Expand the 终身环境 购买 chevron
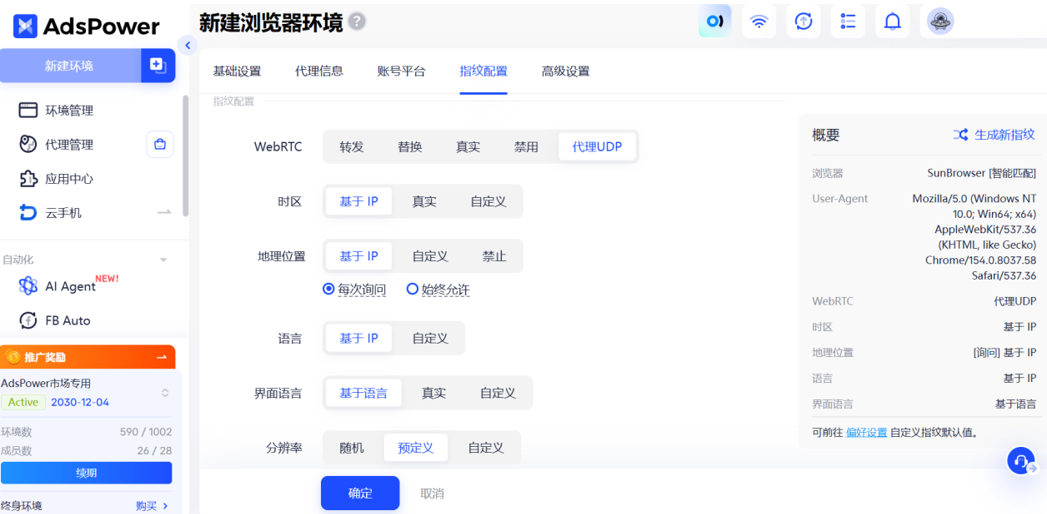 pyautogui.click(x=165, y=506)
